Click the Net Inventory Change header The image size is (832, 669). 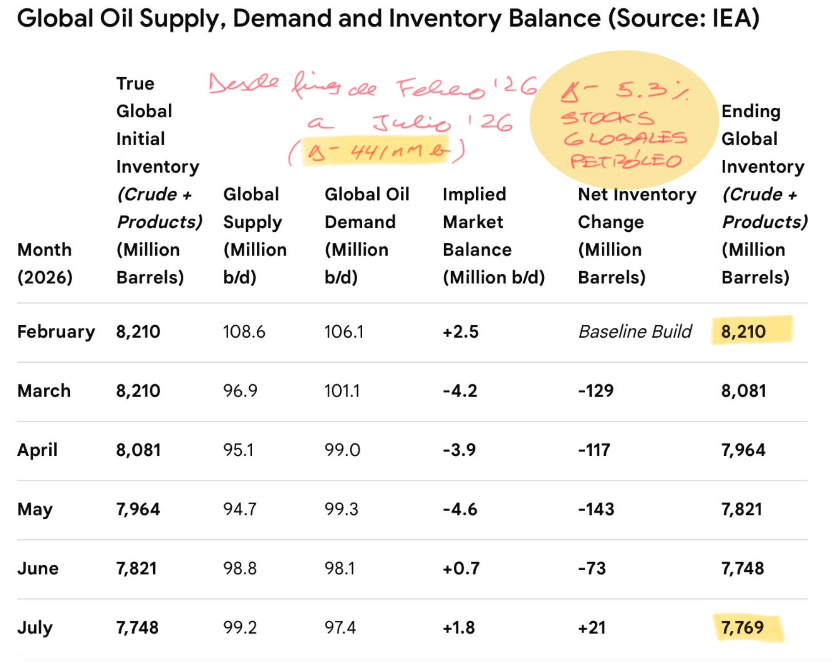point(637,236)
